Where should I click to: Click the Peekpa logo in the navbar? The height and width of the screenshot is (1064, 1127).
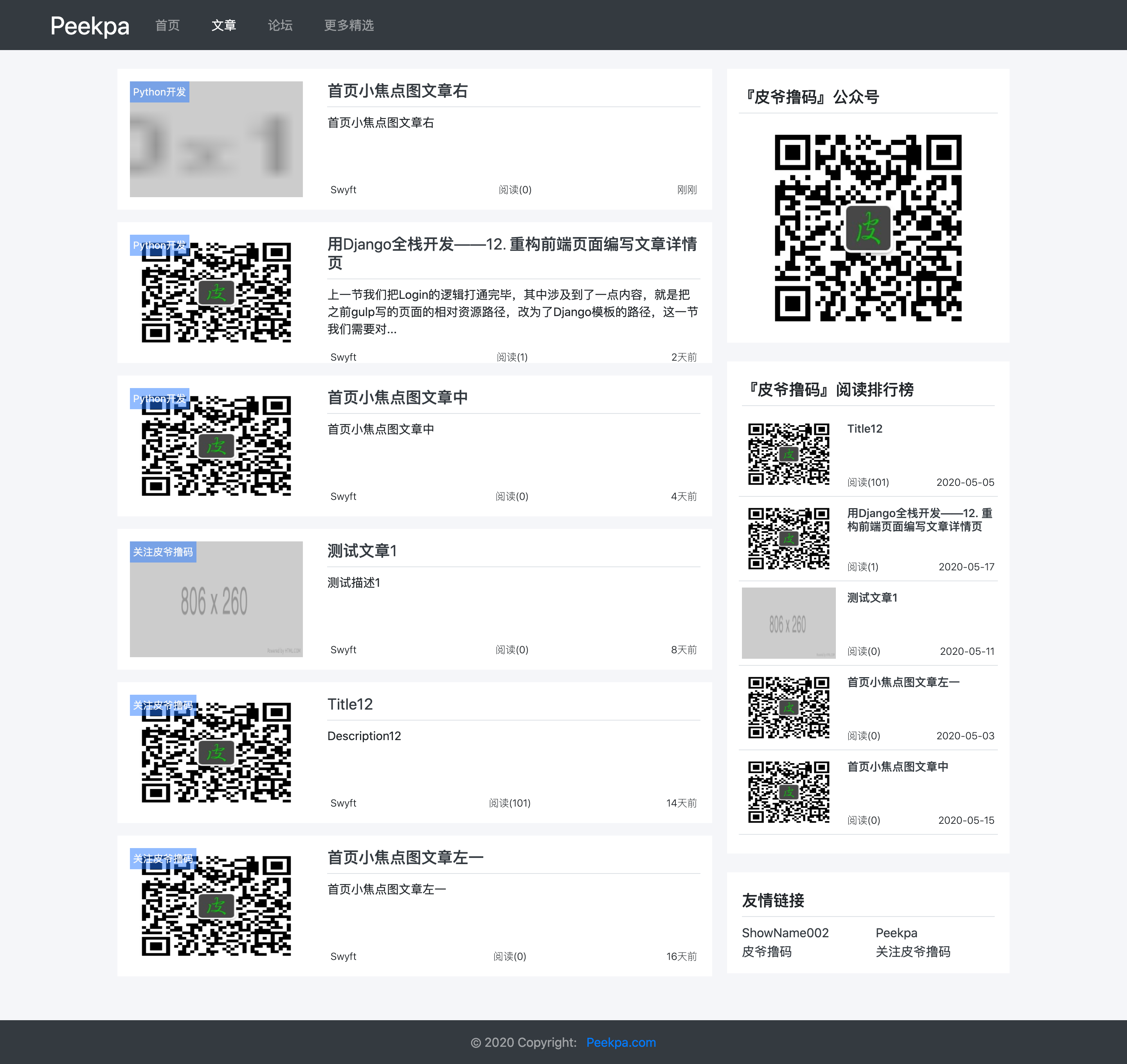point(90,25)
